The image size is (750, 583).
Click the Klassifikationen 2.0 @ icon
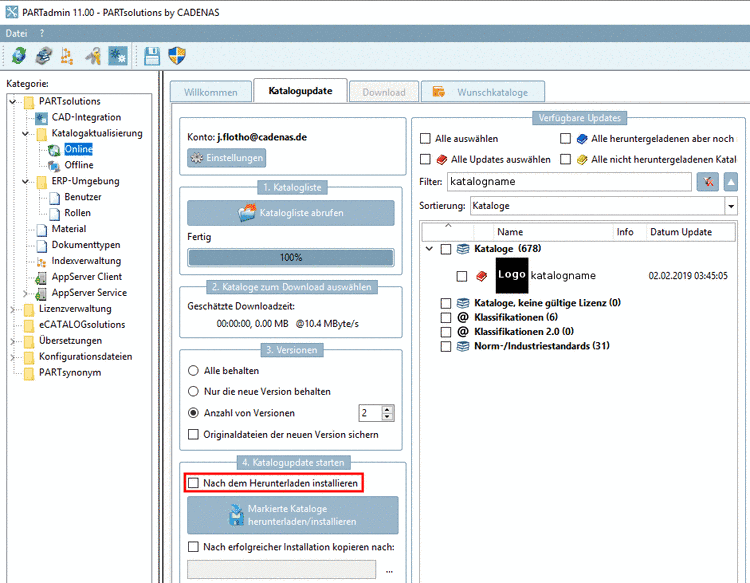[463, 332]
